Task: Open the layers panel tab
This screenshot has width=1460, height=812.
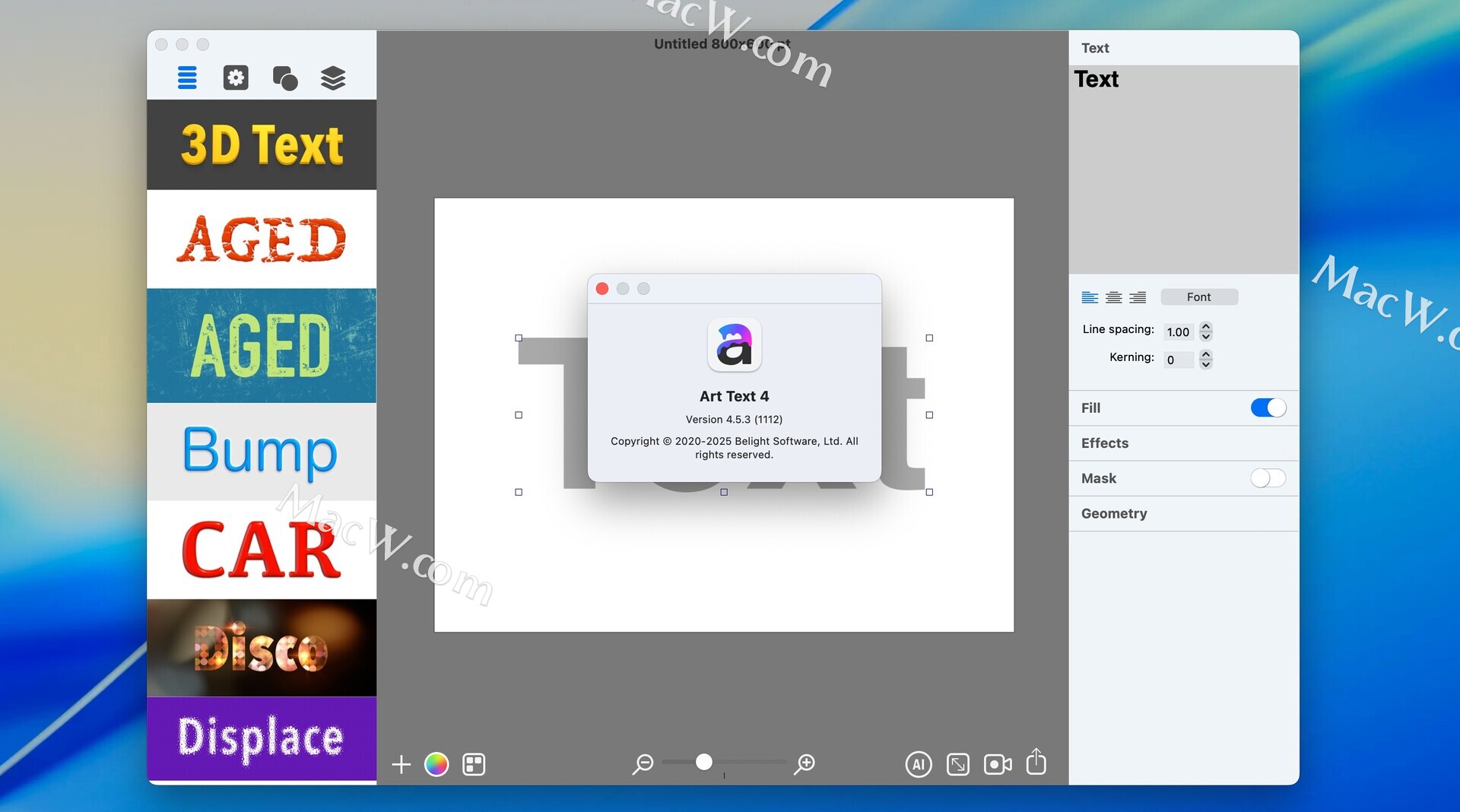Action: (333, 78)
